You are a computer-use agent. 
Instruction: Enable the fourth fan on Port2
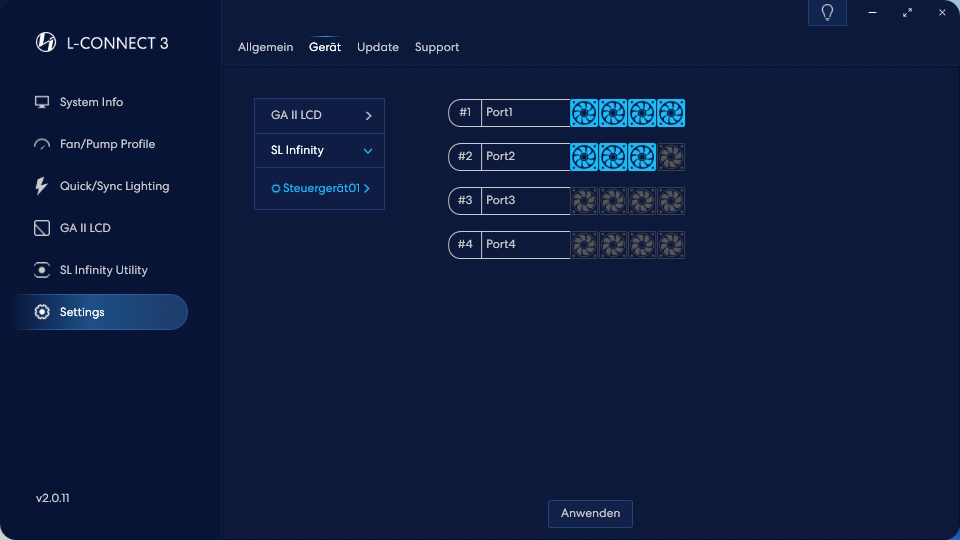click(x=671, y=157)
